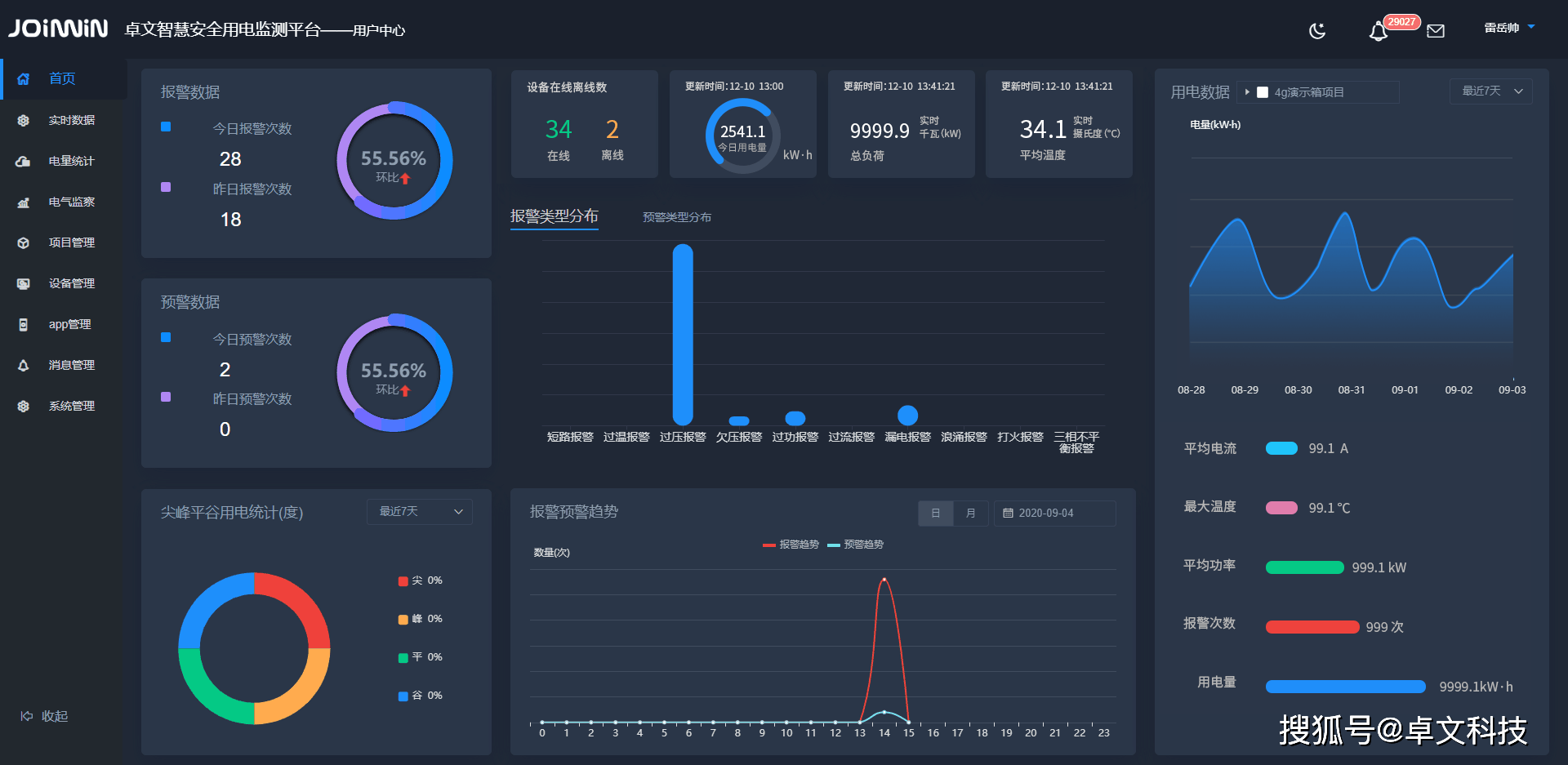
Task: Click 收起 collapse button text
Action: (55, 716)
